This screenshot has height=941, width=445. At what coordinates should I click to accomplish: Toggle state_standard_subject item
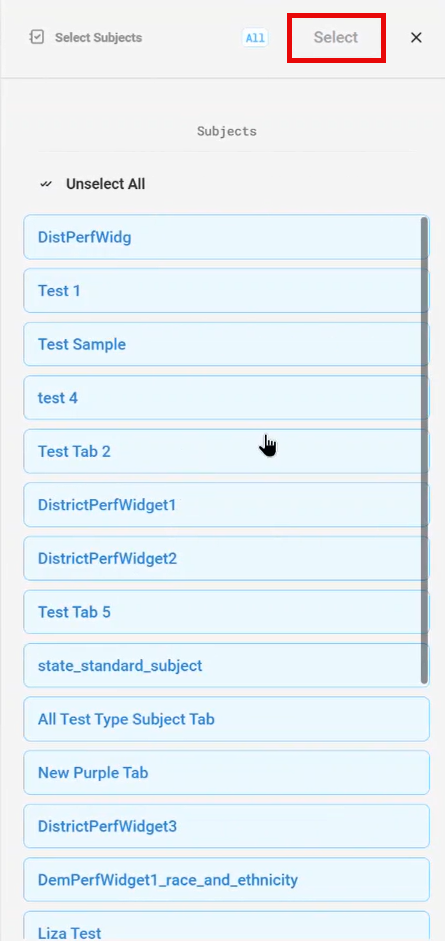pyautogui.click(x=226, y=666)
